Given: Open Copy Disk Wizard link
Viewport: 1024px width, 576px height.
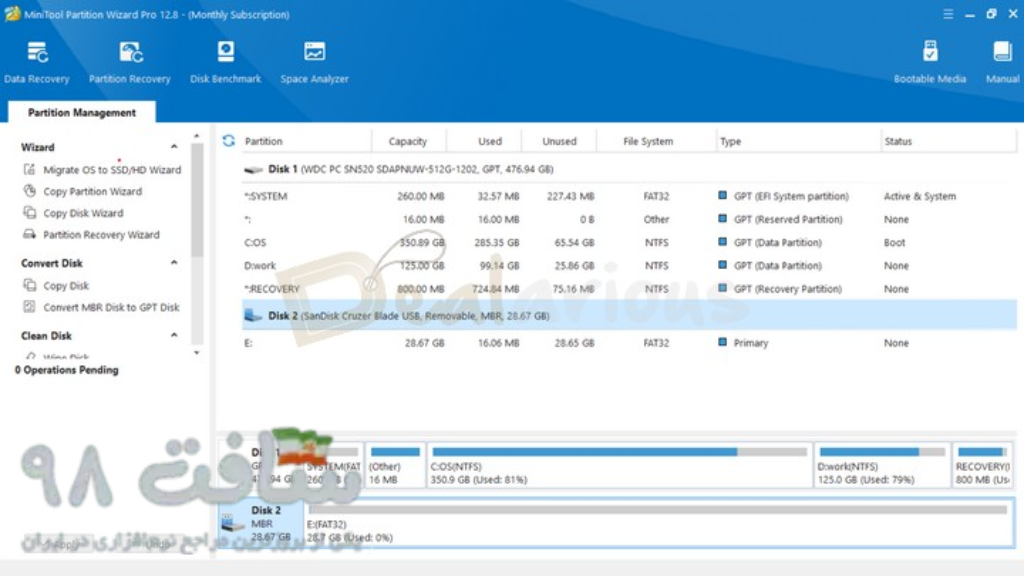Looking at the screenshot, I should click(83, 213).
